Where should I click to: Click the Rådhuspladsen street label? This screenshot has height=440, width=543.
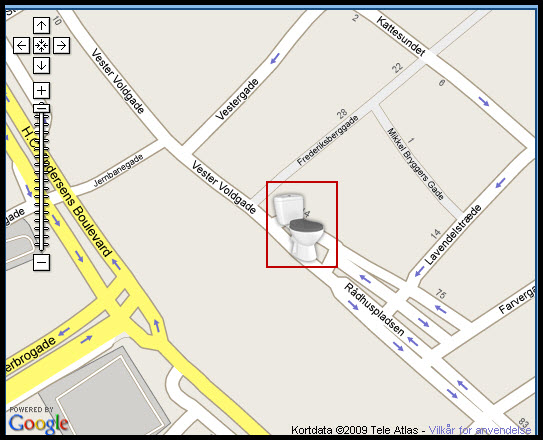click(374, 309)
